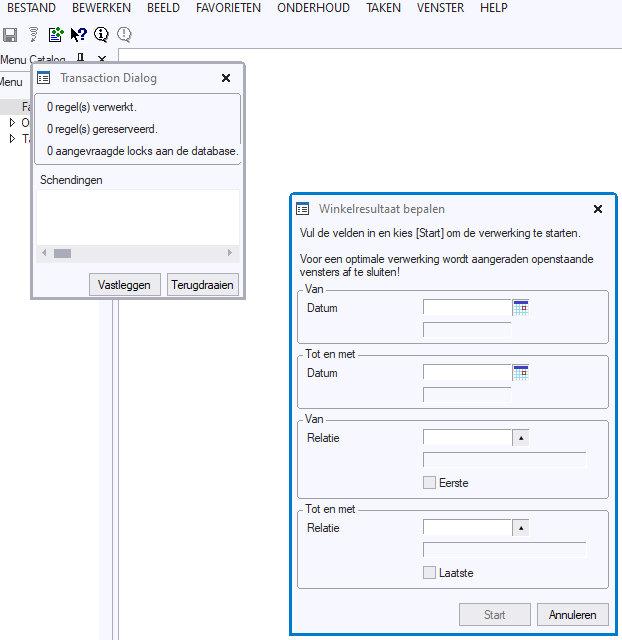Expand the tree node starting with T
This screenshot has width=622, height=640.
[12, 139]
